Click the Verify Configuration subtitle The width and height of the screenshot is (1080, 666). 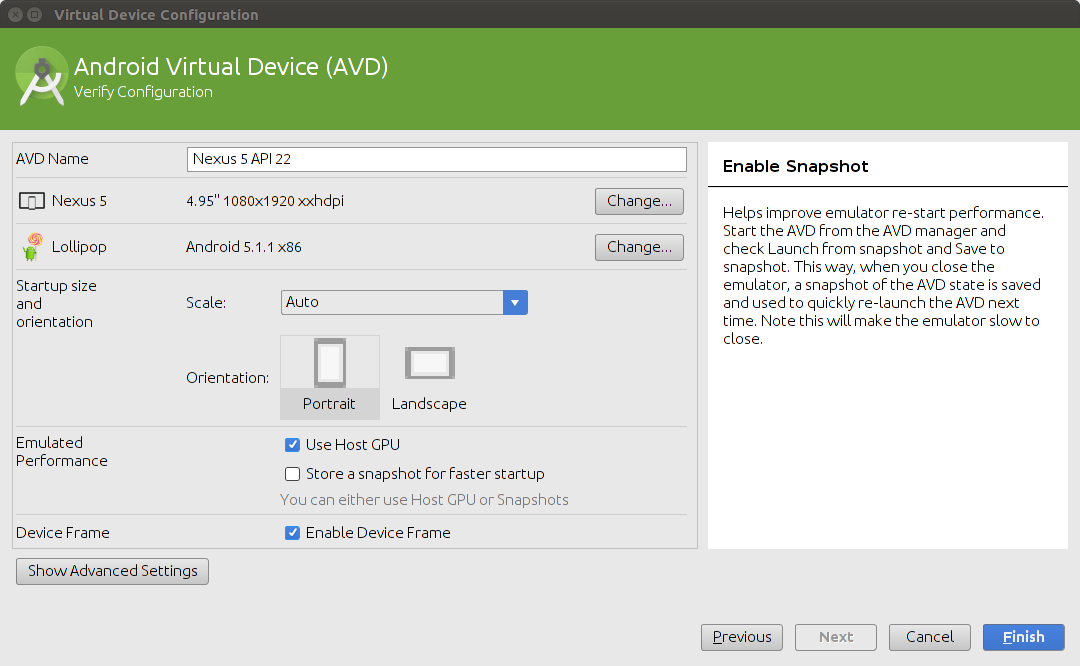[x=143, y=92]
